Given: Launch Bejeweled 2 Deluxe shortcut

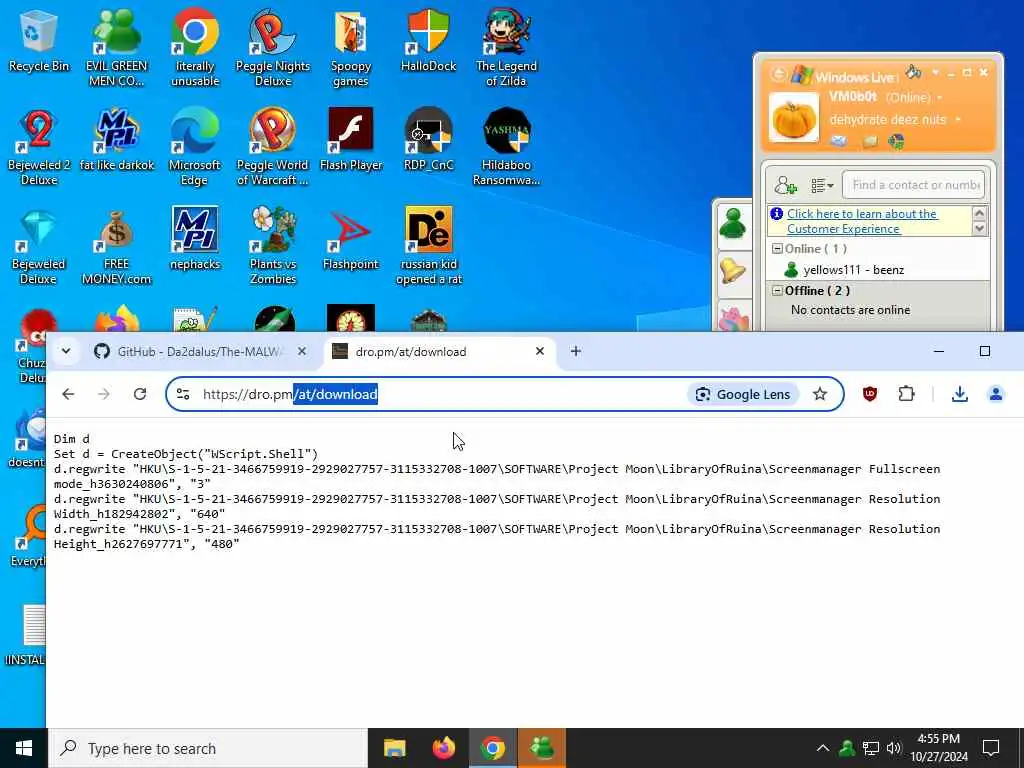Looking at the screenshot, I should tap(39, 147).
